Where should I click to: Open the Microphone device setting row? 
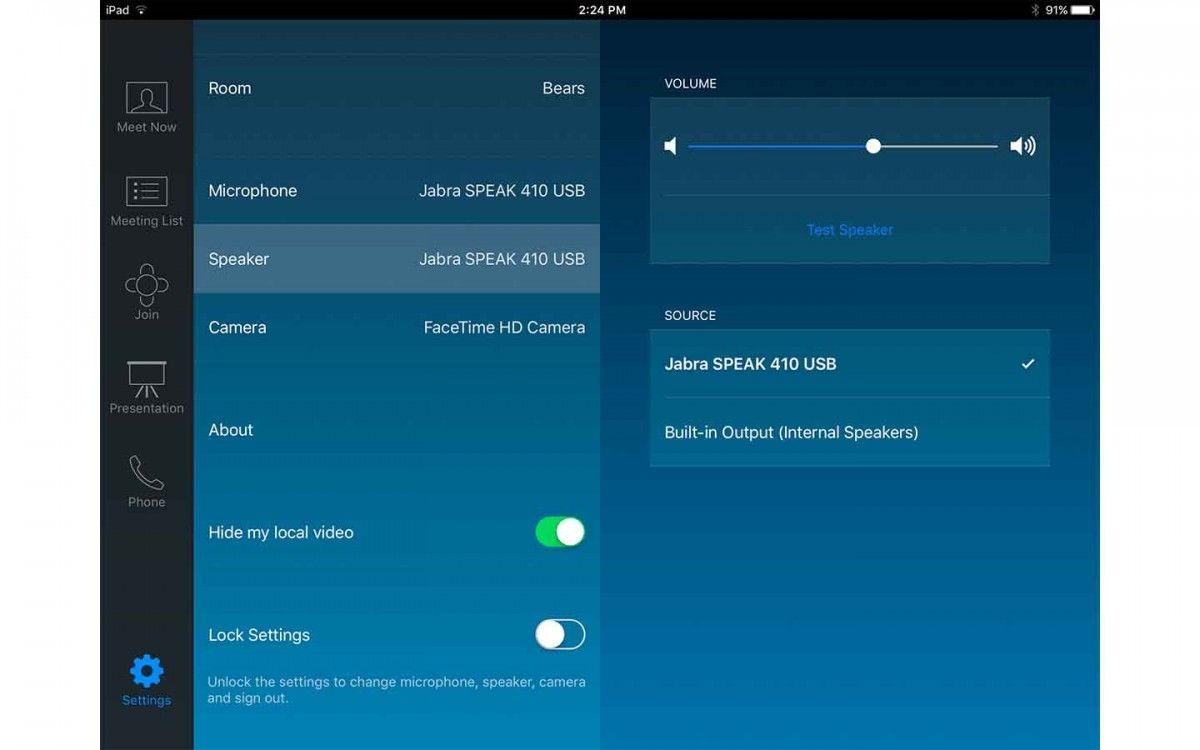397,191
